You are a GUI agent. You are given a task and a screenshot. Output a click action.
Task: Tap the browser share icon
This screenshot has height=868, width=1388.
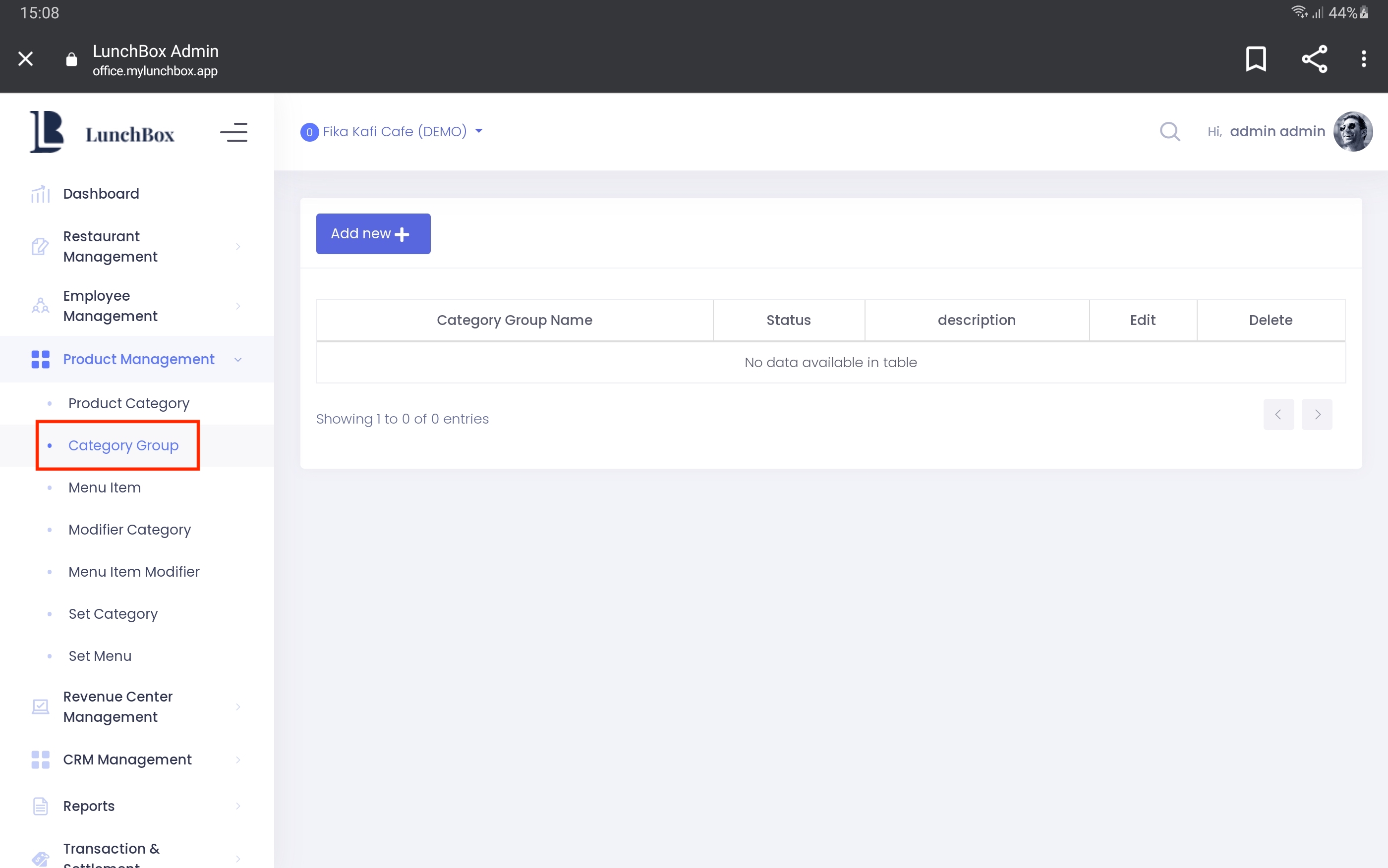click(1314, 58)
